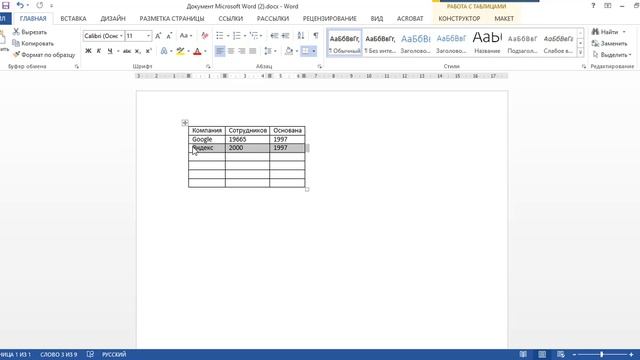Open text effects icon
The image size is (640, 360).
pos(164,51)
